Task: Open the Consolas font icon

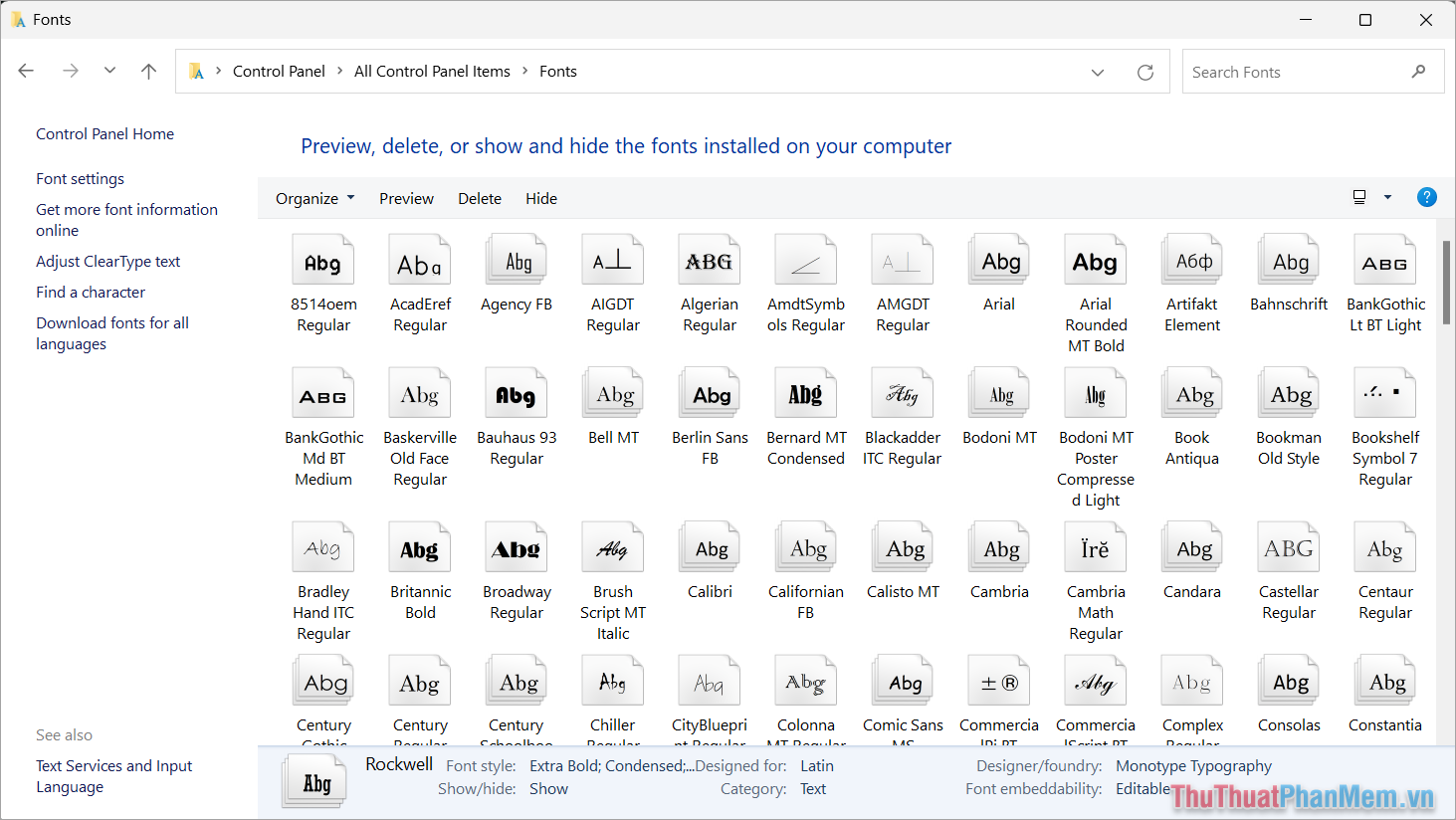Action: coord(1288,680)
